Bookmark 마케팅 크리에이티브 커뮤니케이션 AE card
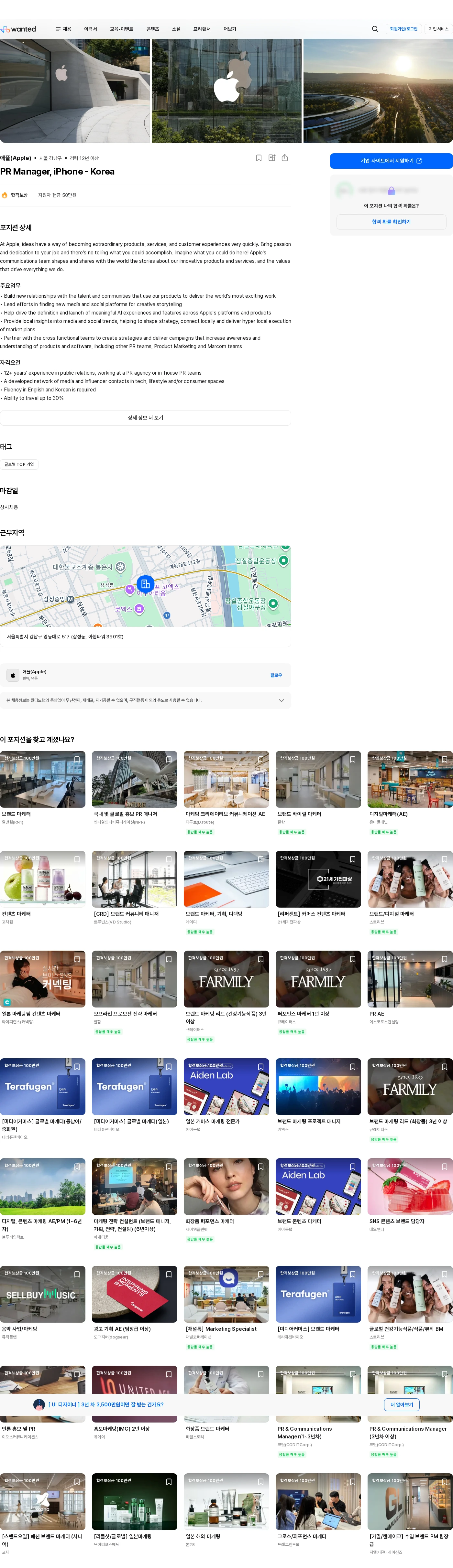Viewport: 453px width, 1568px height. 260,759
